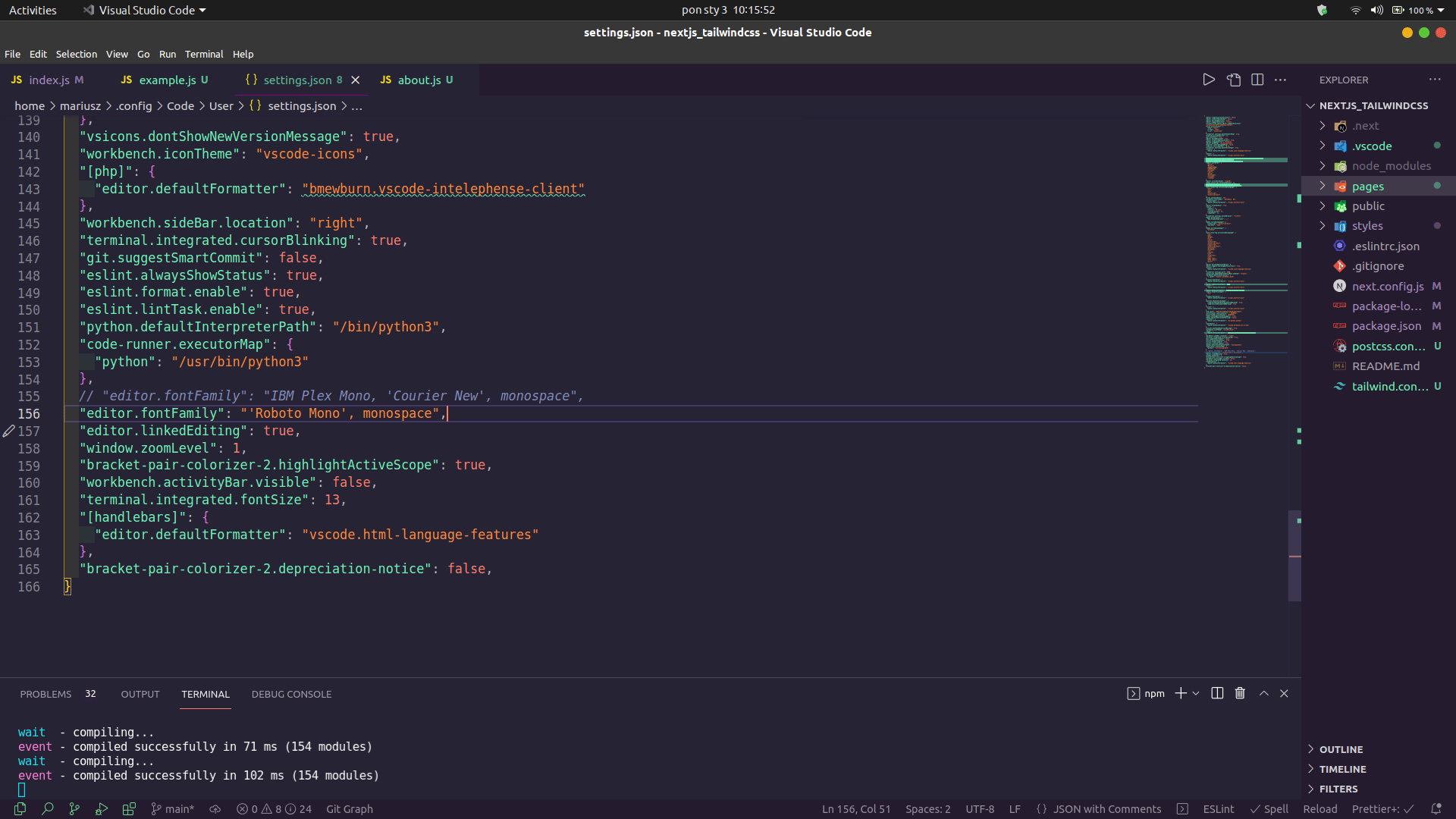Open Search from status bar magnifier icon

[x=47, y=809]
